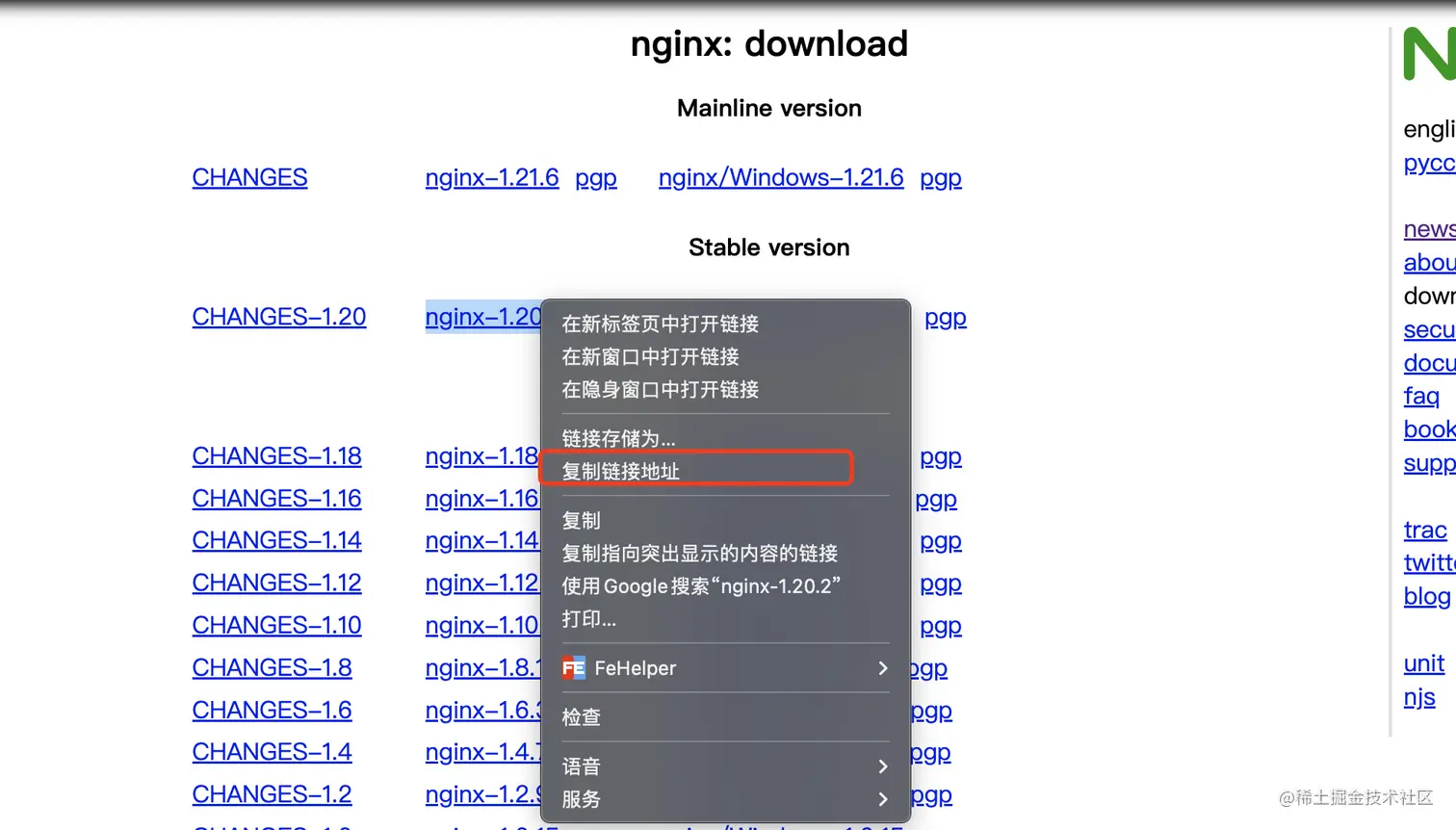
Task: Open the news link in sidebar
Action: click(x=1429, y=229)
